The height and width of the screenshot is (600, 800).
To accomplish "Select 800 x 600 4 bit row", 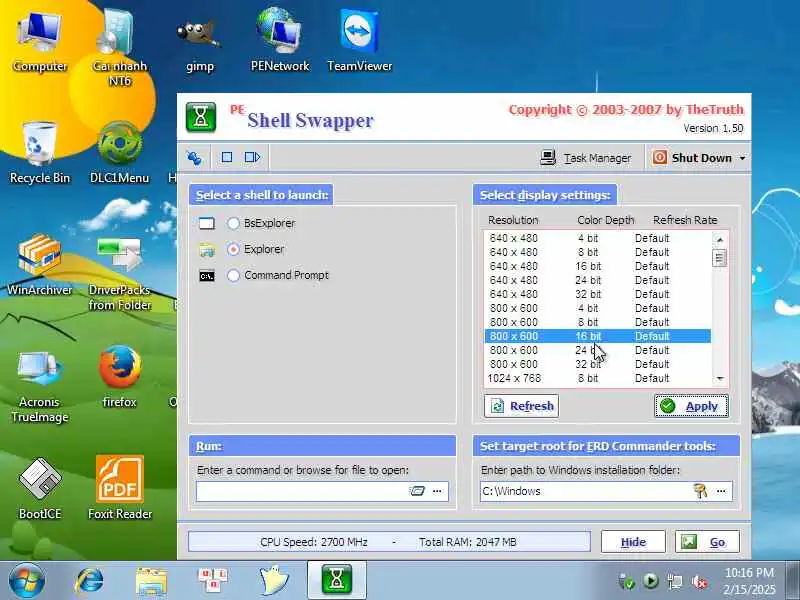I will [x=597, y=308].
